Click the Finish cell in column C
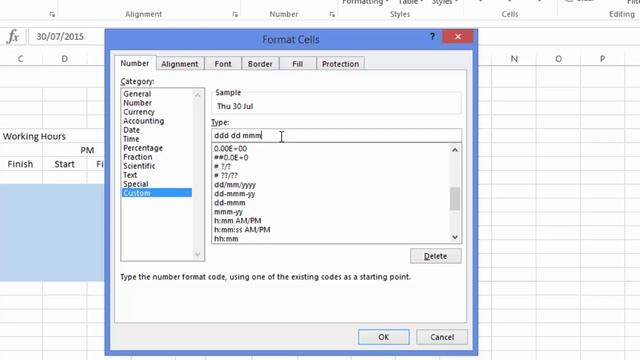Image resolution: width=640 pixels, height=360 pixels. 20,164
